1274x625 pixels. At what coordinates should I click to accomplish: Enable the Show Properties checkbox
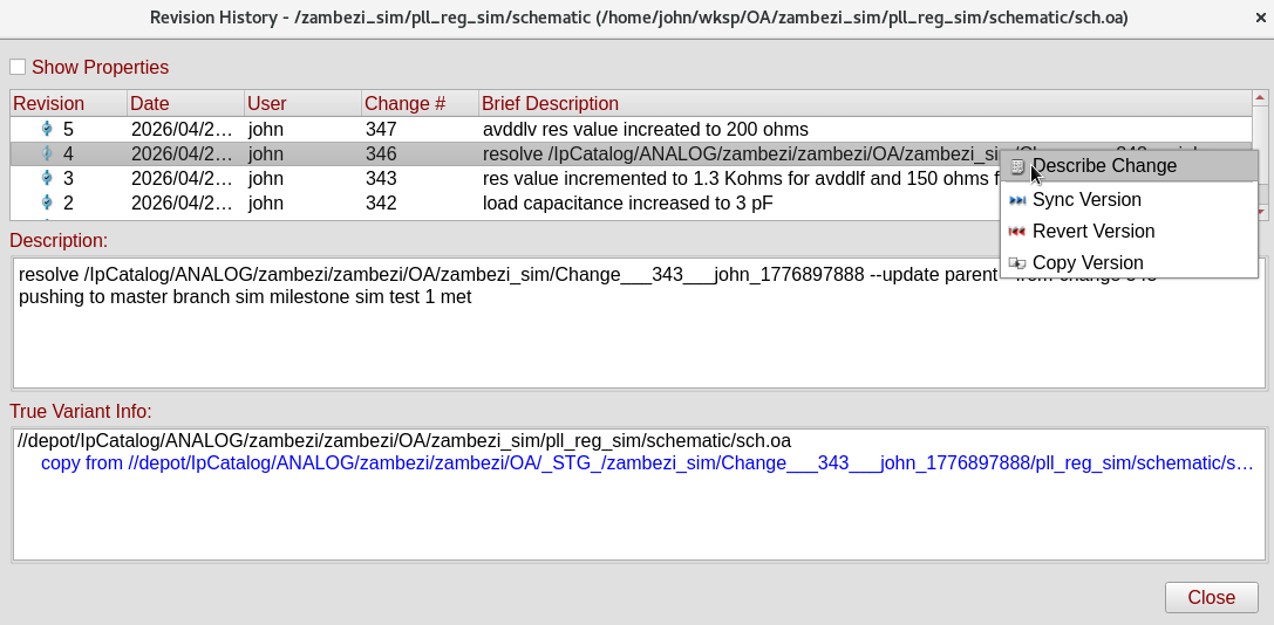pyautogui.click(x=18, y=67)
